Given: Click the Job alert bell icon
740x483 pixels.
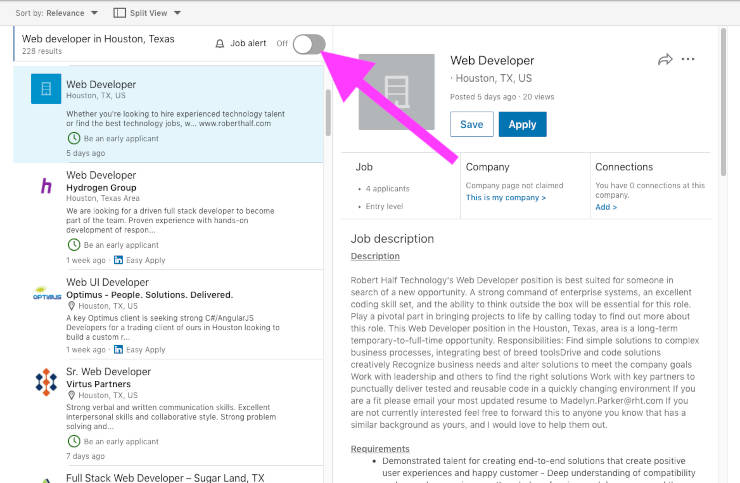Looking at the screenshot, I should click(x=219, y=44).
